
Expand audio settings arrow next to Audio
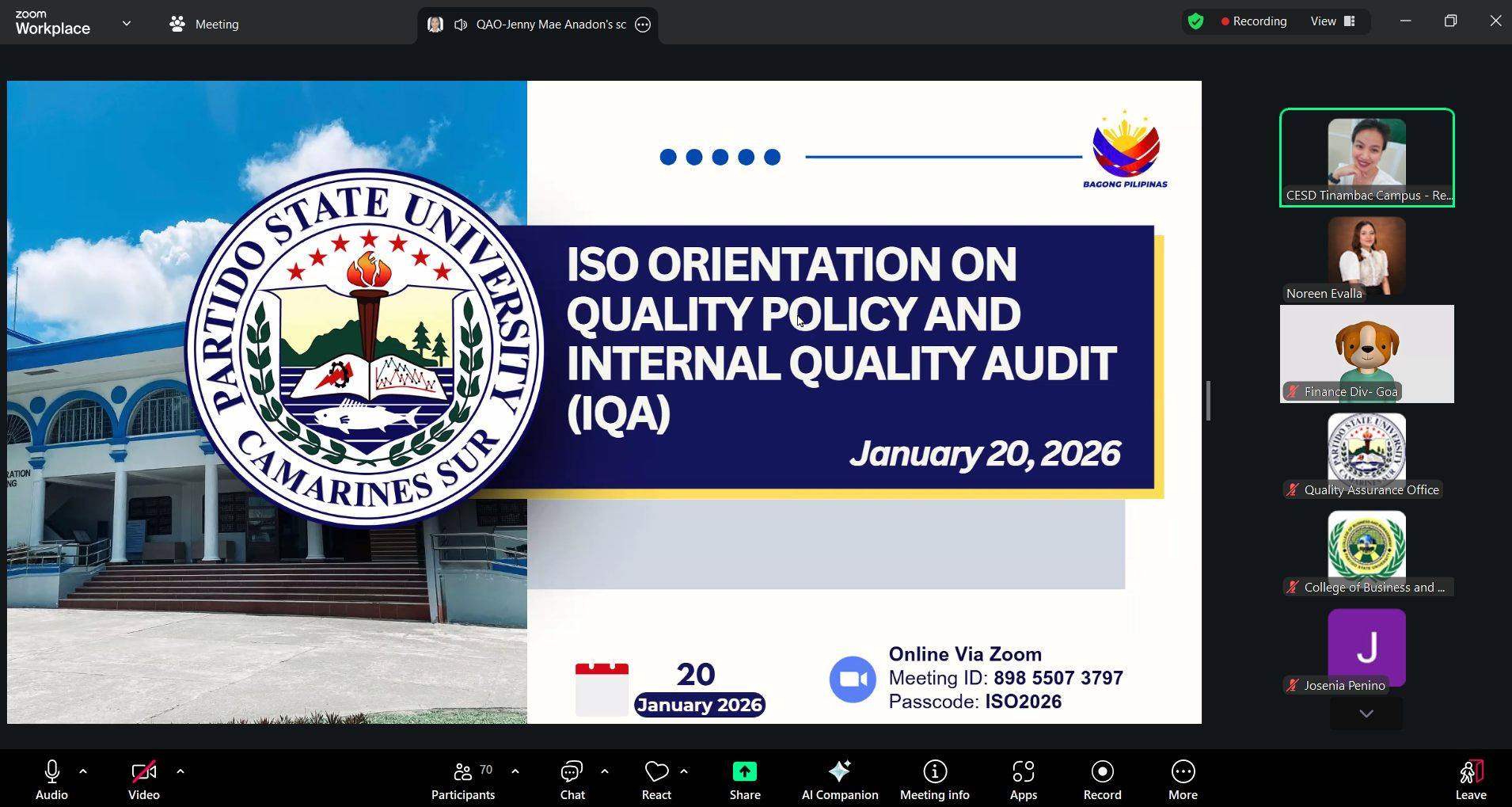pyautogui.click(x=83, y=771)
